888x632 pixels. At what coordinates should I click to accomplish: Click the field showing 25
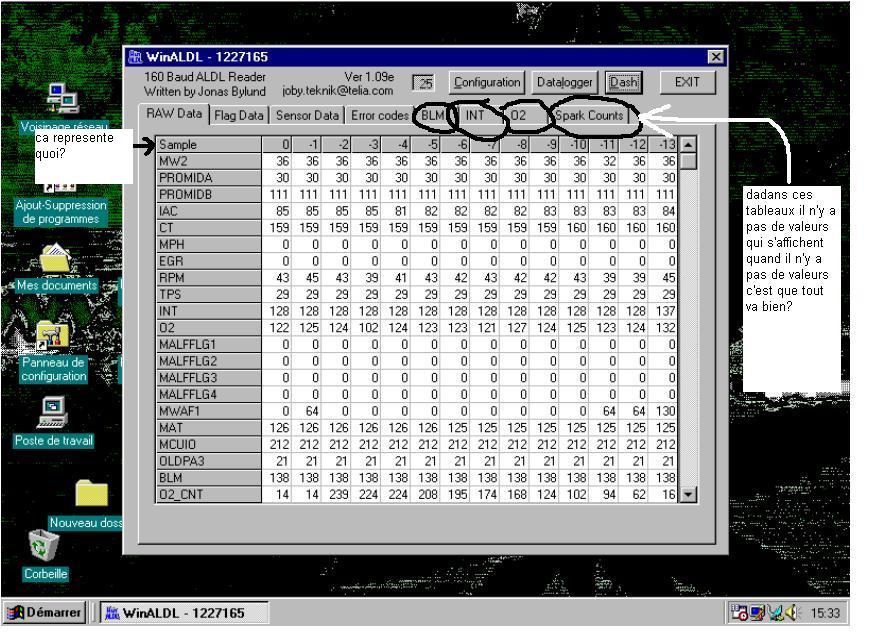click(x=423, y=83)
